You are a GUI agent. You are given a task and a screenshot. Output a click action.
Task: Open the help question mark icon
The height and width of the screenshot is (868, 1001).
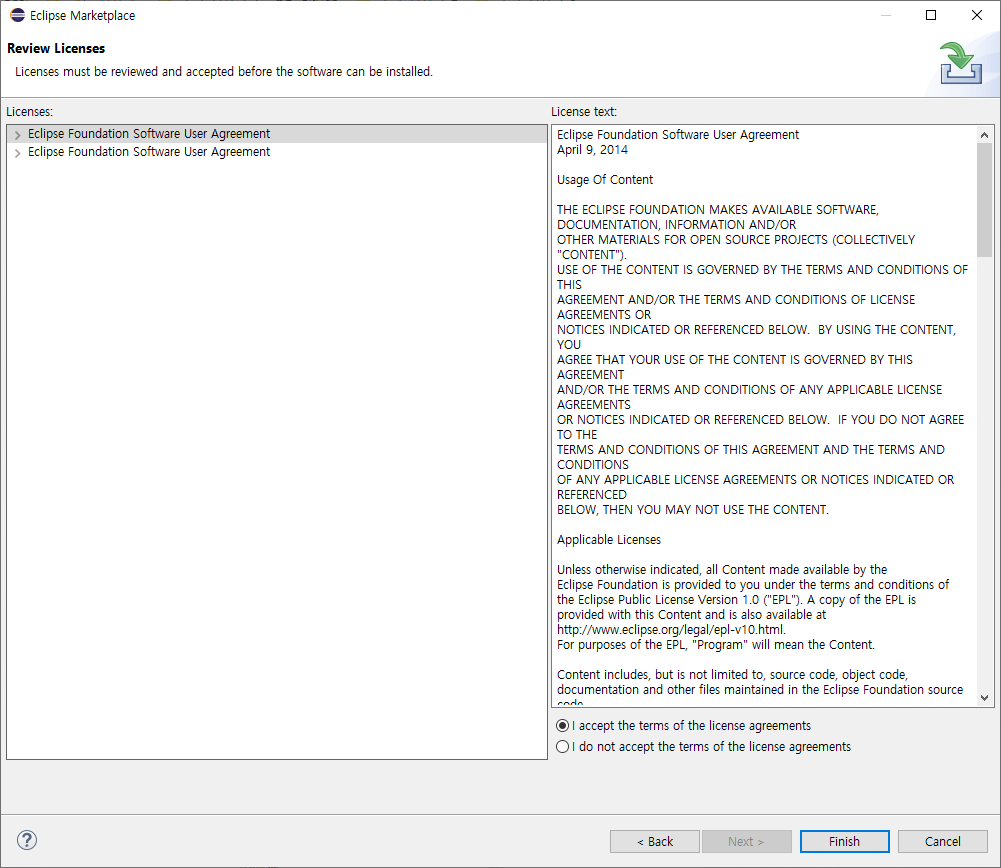[27, 840]
